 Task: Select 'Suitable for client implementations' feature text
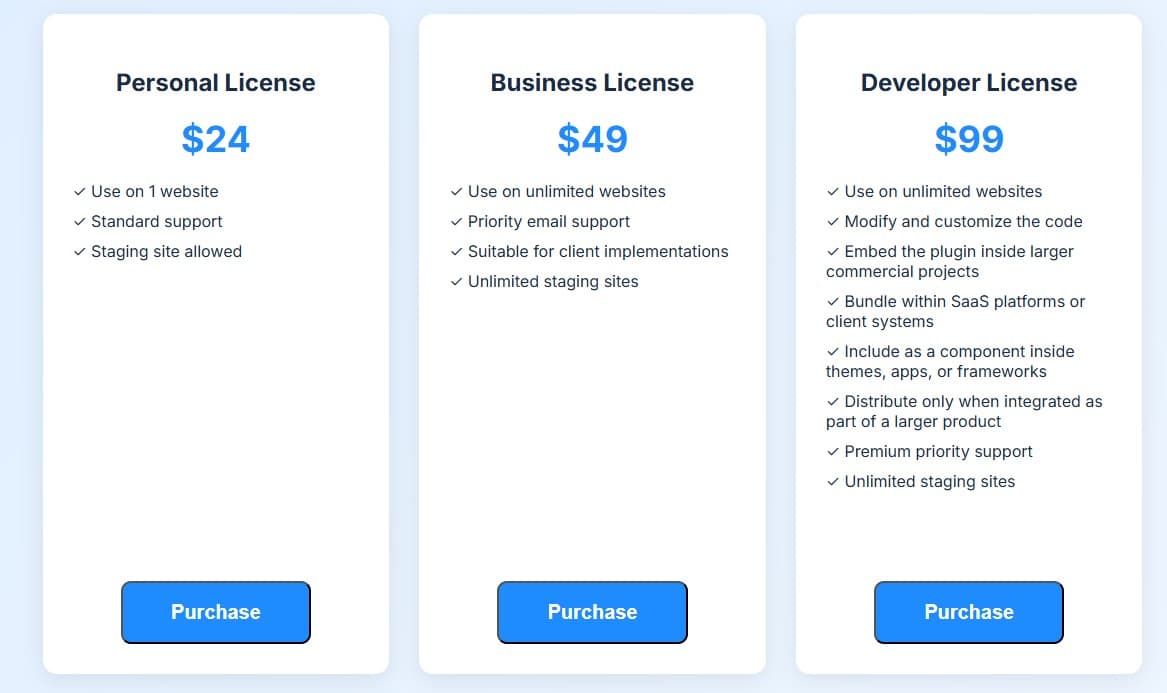[598, 251]
